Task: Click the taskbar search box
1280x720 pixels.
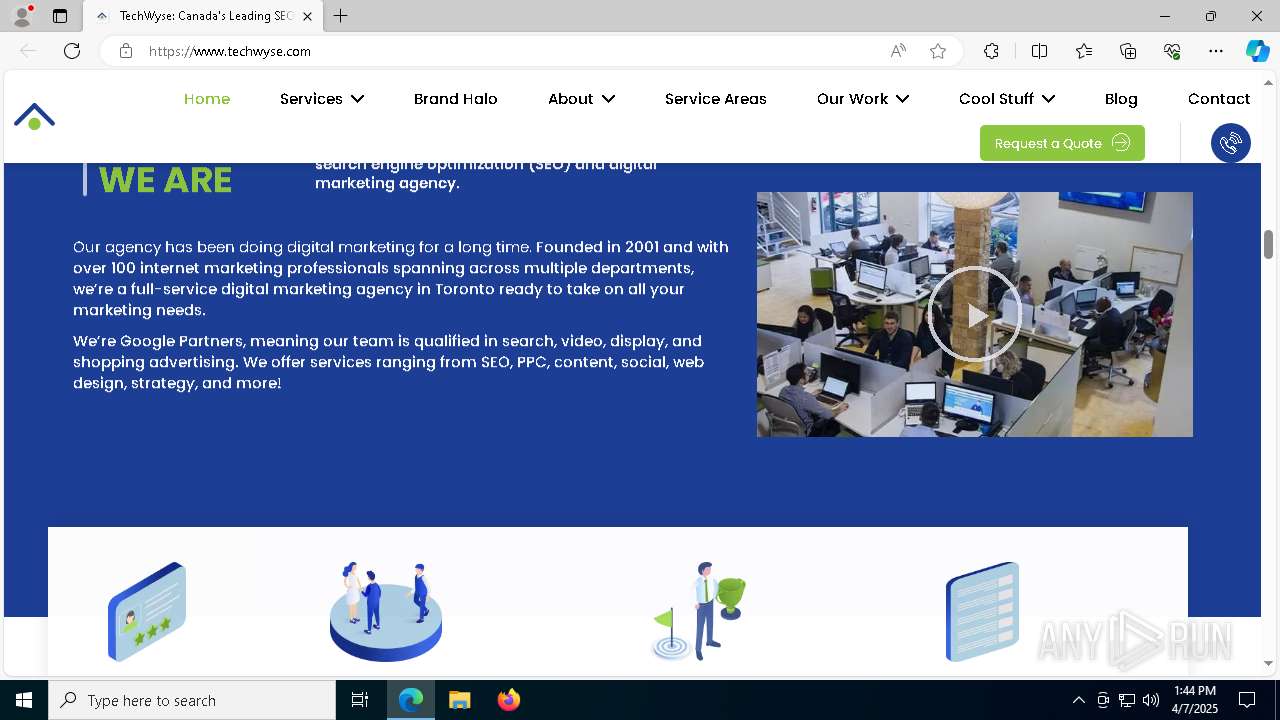Action: coord(192,700)
